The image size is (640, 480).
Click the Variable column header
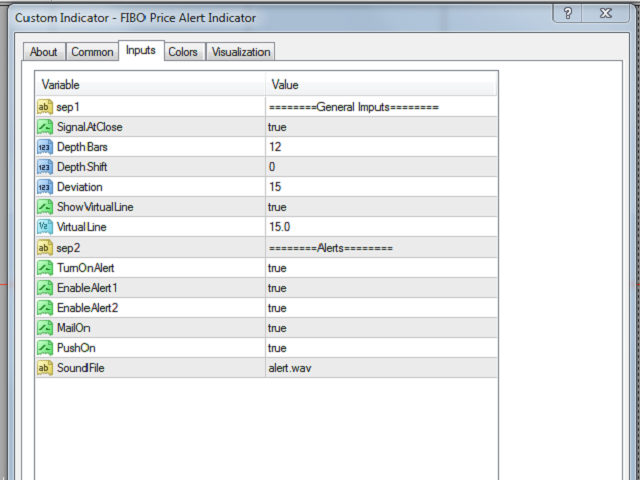(x=150, y=85)
